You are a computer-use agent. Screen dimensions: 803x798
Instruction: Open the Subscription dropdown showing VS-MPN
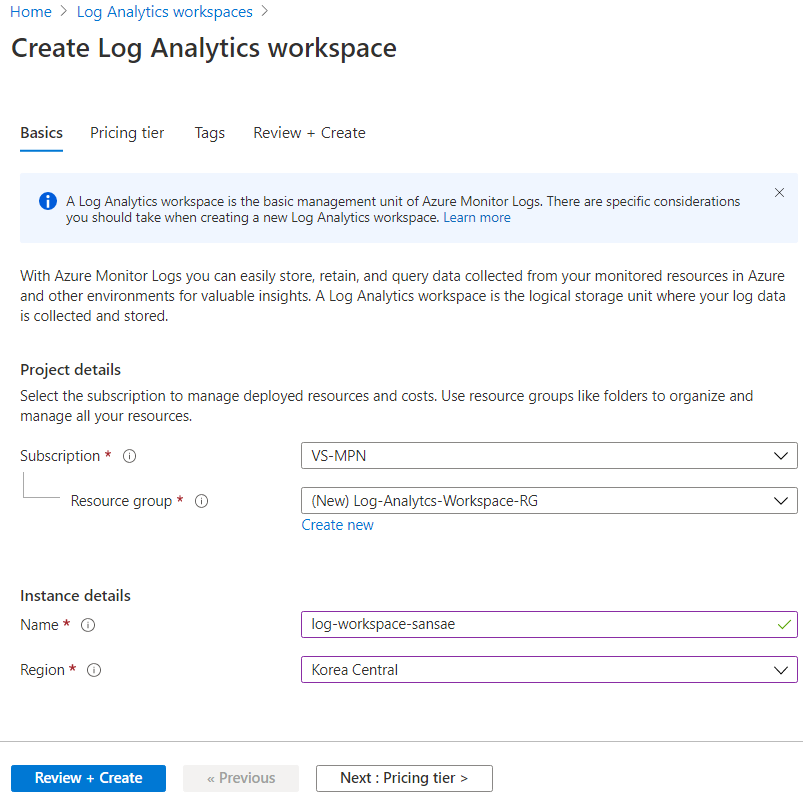pyautogui.click(x=549, y=456)
